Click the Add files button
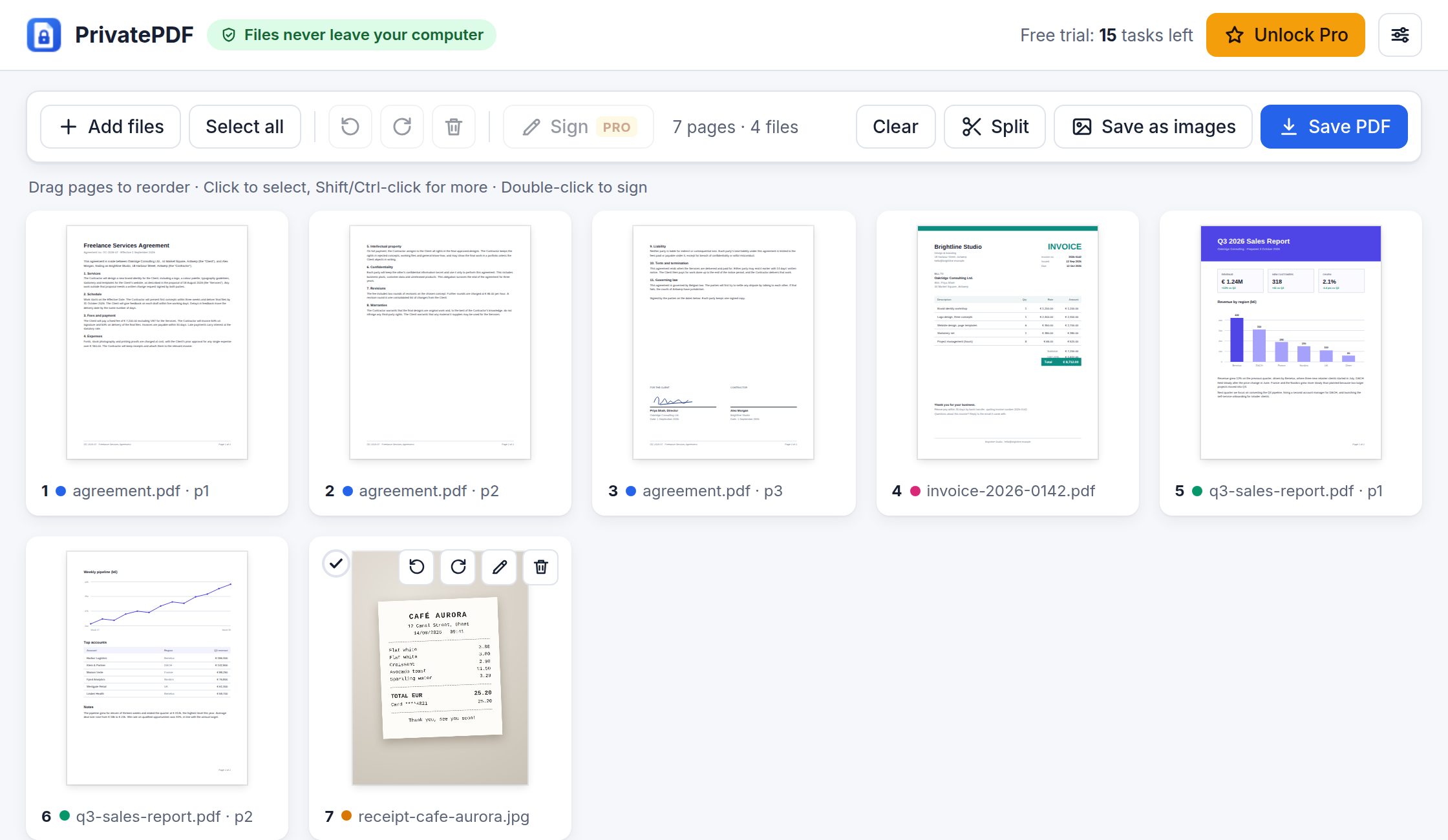 pyautogui.click(x=111, y=127)
